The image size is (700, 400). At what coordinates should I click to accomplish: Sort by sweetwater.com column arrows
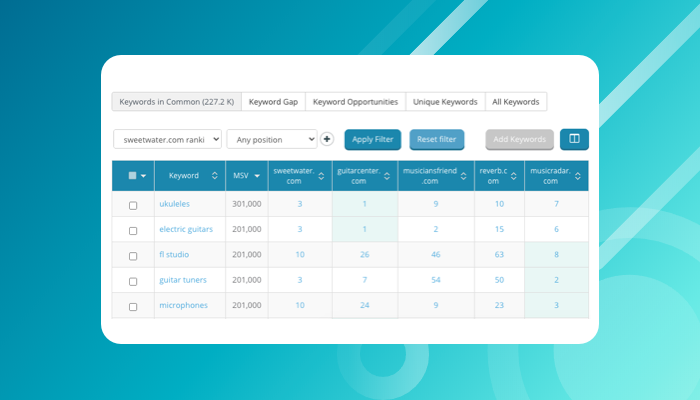(322, 176)
